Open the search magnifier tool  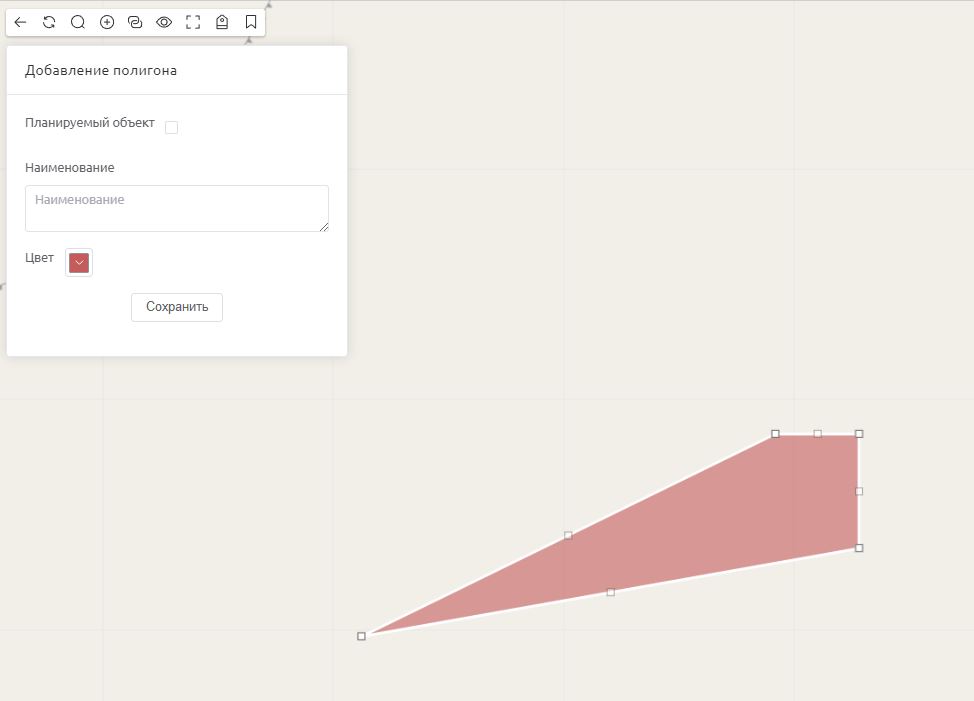(x=78, y=22)
